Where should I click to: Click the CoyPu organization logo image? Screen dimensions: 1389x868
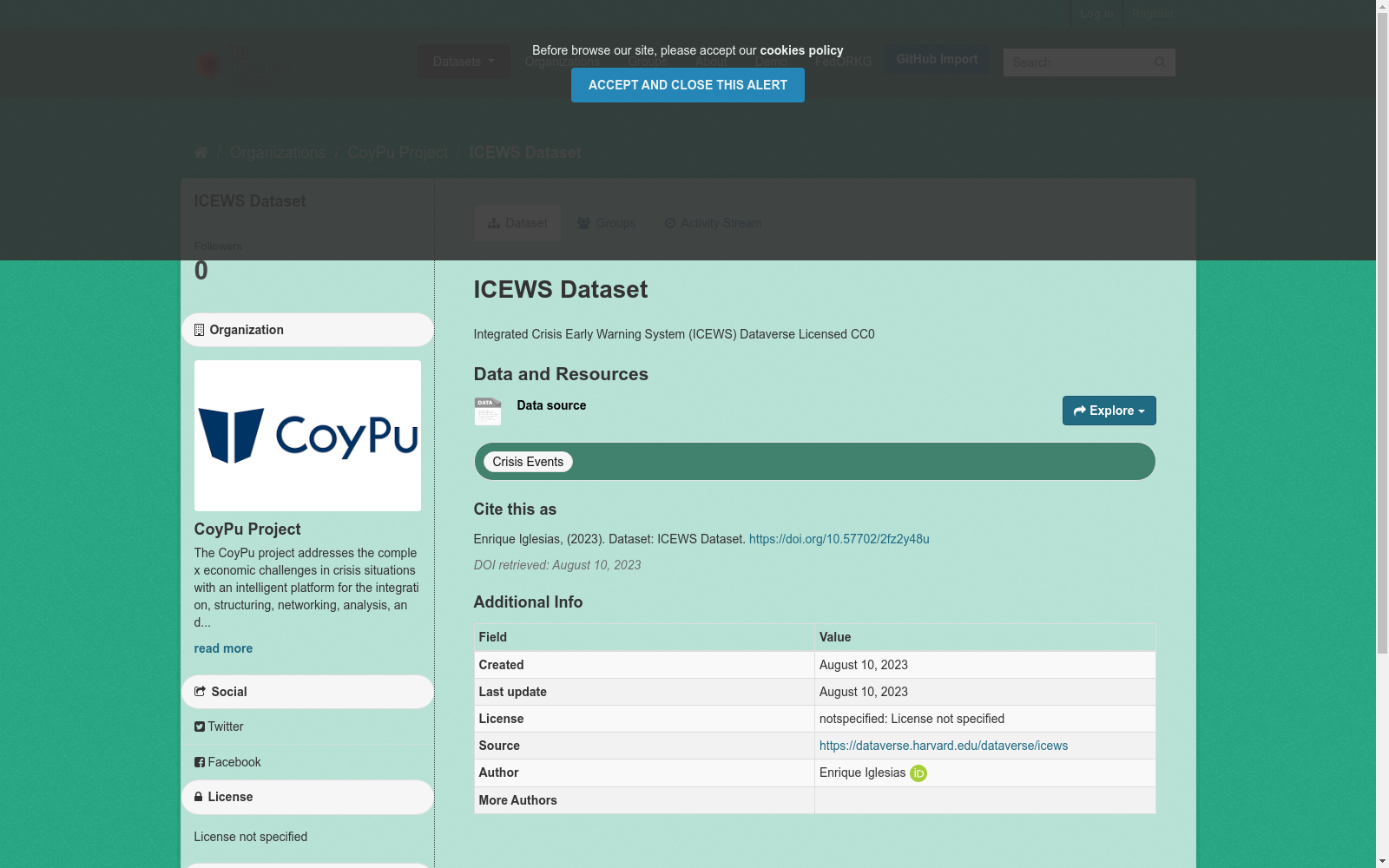coord(307,436)
